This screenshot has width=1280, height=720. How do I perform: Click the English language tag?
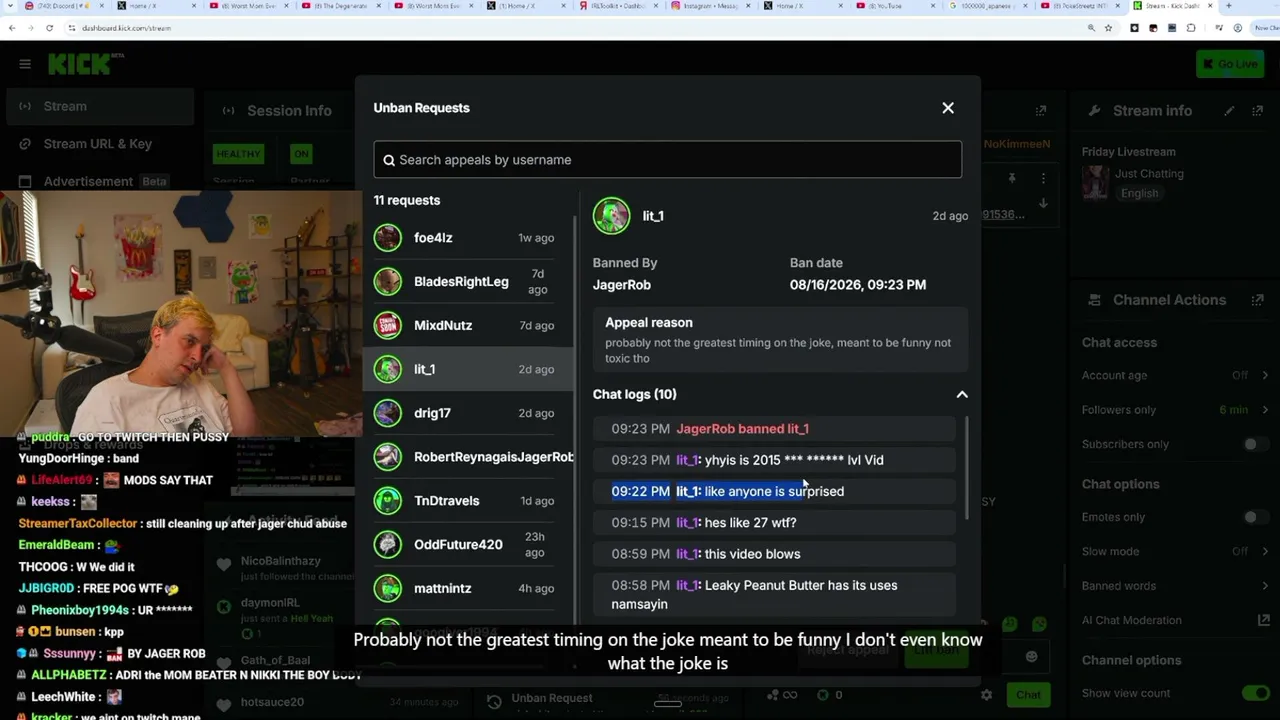click(x=1139, y=194)
